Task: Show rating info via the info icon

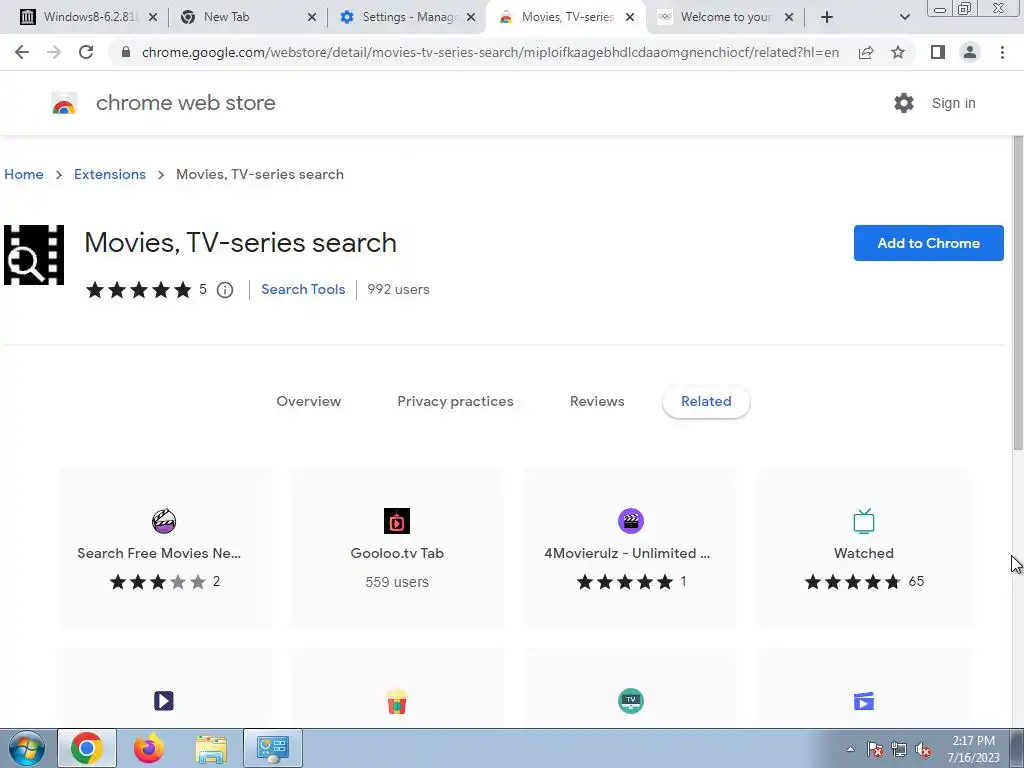Action: click(225, 290)
